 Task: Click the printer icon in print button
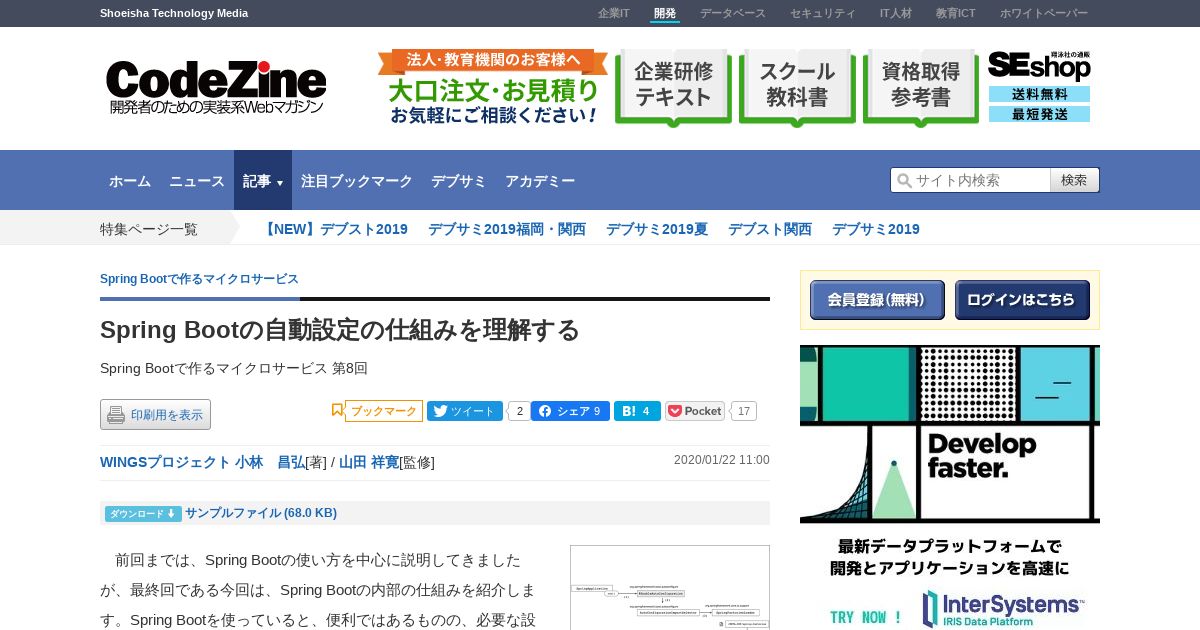point(116,415)
